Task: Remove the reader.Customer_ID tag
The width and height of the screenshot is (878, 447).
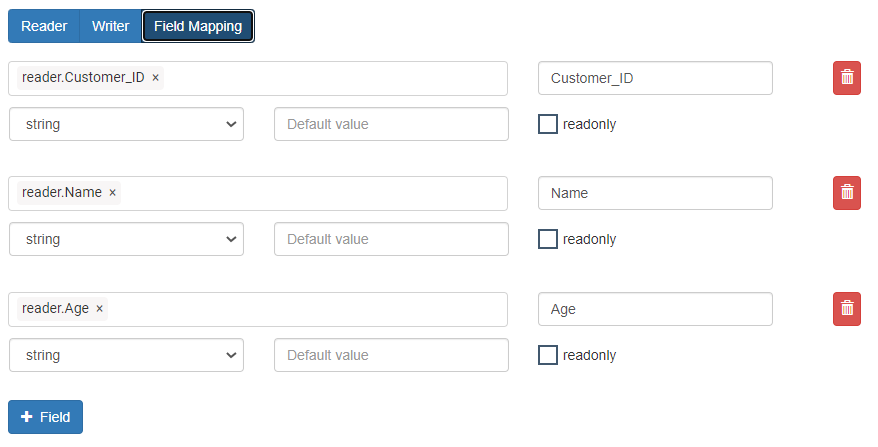Action: click(x=156, y=78)
